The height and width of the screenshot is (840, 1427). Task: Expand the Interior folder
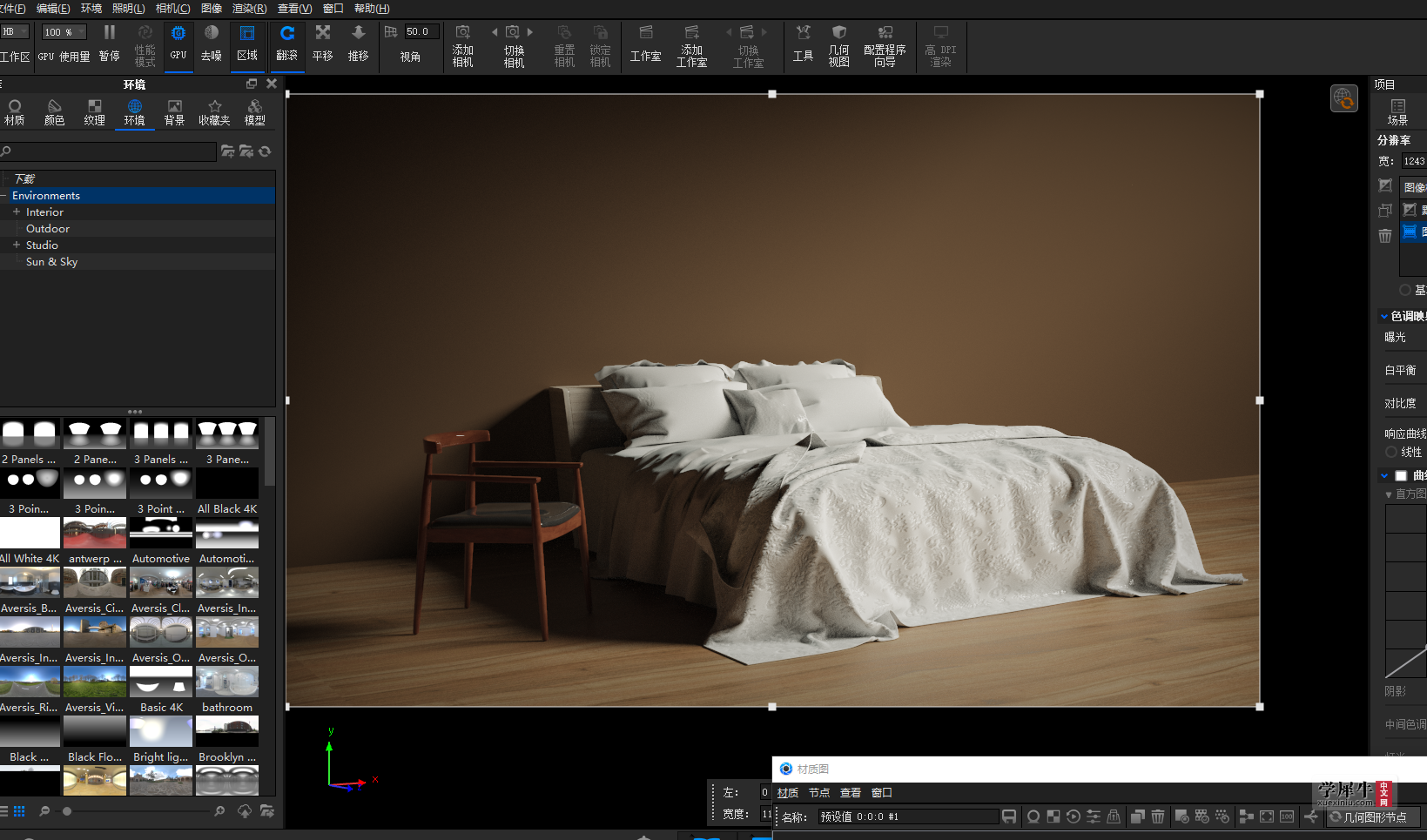(x=16, y=212)
